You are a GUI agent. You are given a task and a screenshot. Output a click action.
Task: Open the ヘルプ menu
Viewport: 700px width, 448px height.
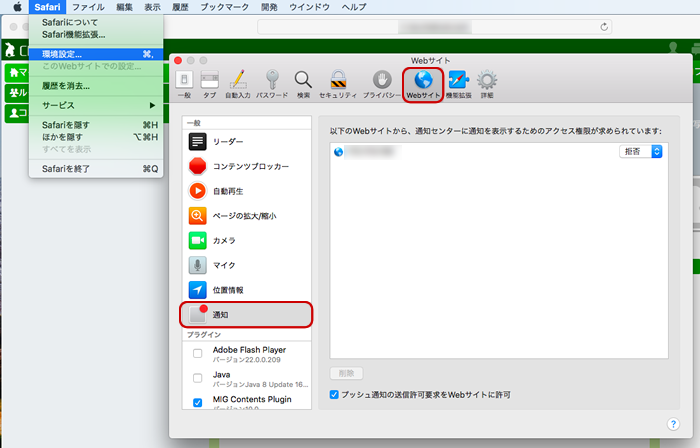(354, 7)
